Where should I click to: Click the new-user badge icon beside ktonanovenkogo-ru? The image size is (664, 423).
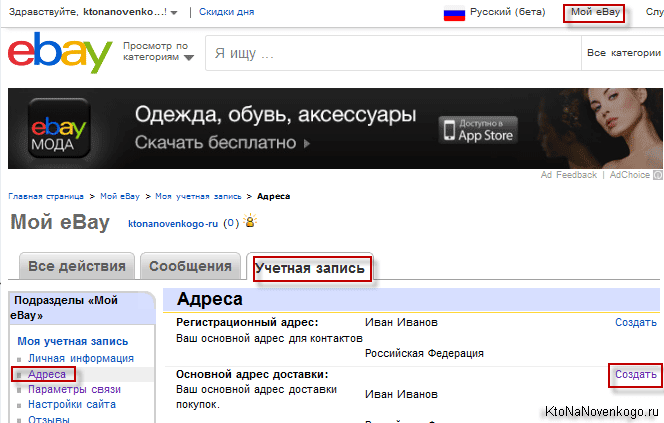pos(250,221)
